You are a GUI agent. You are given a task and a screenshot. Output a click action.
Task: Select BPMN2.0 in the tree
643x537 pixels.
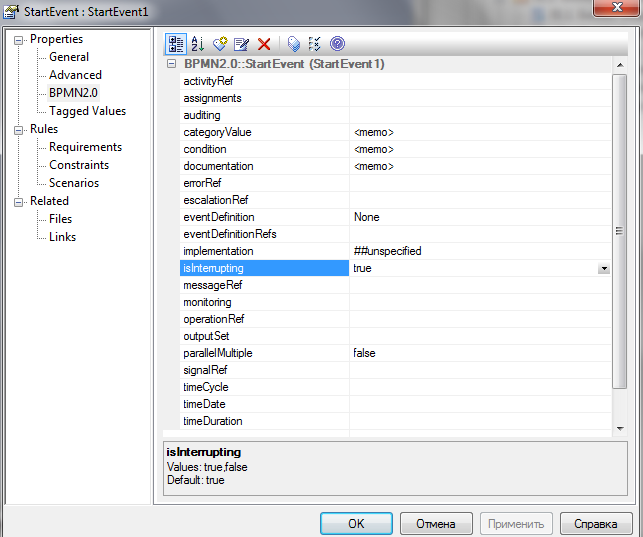73,93
